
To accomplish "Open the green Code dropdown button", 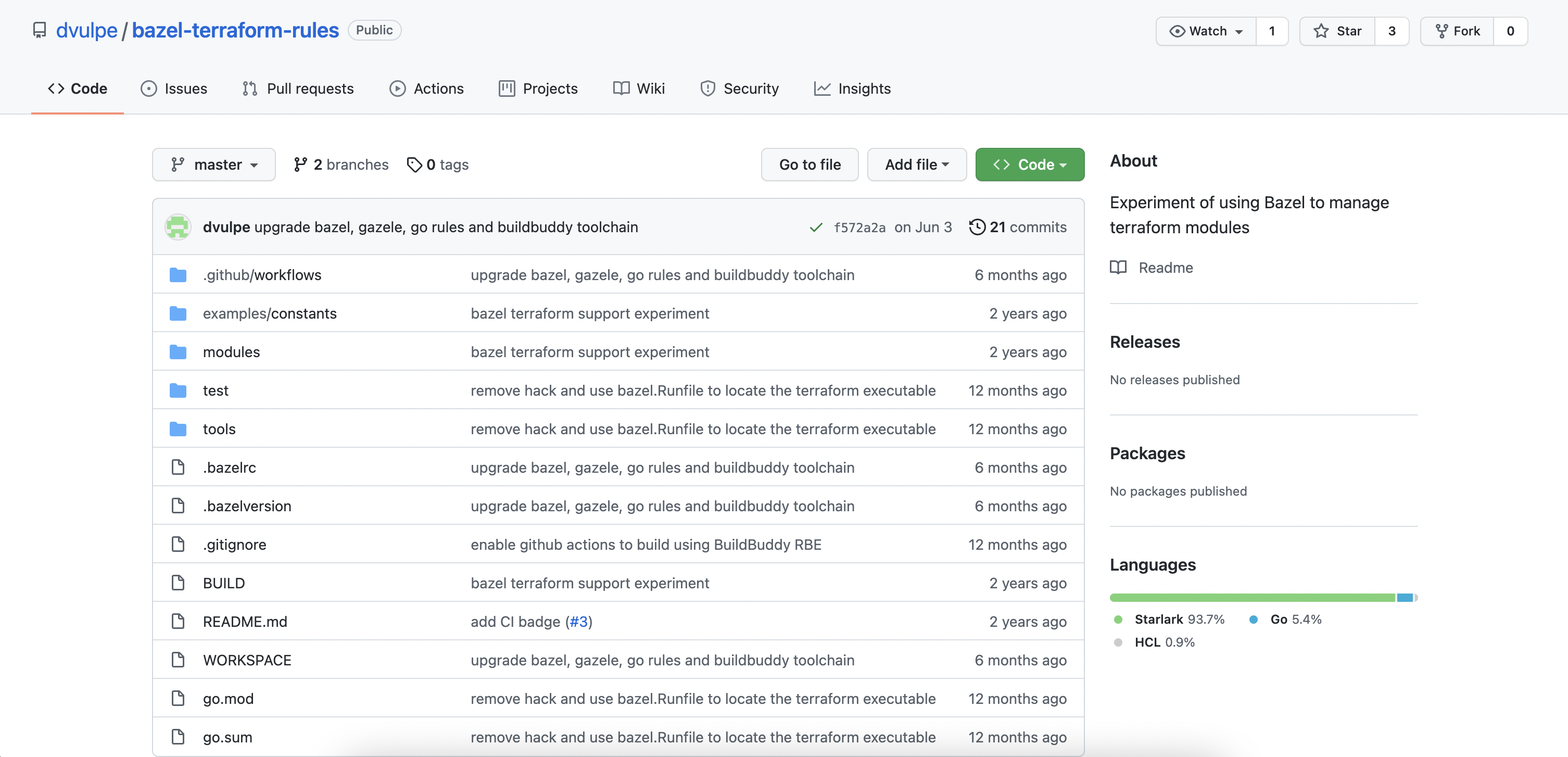I will click(x=1029, y=165).
